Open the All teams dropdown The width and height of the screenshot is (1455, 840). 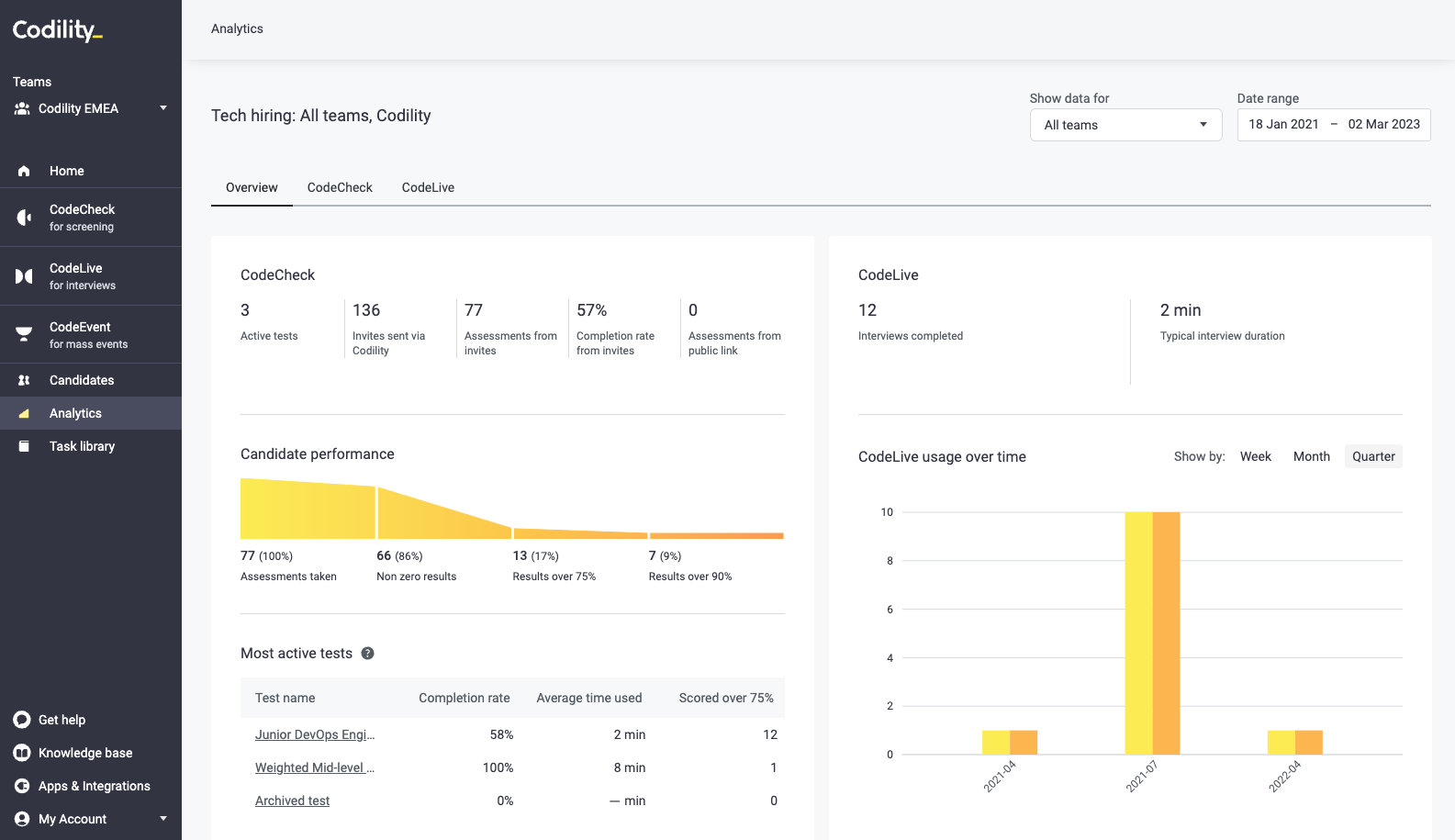[1125, 125]
